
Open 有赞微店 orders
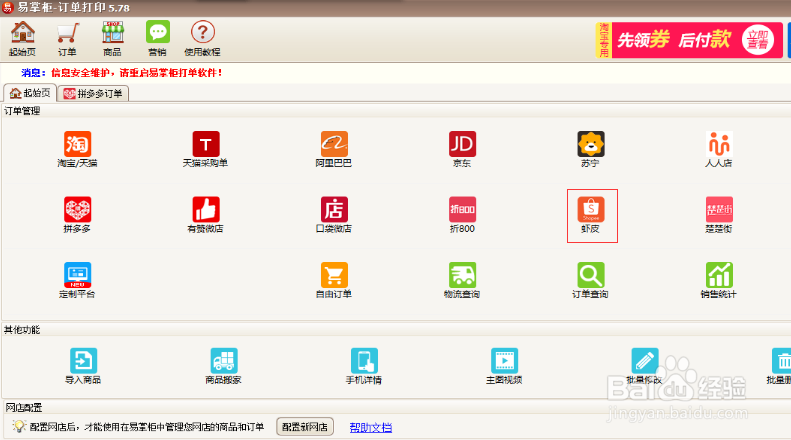[x=205, y=215]
